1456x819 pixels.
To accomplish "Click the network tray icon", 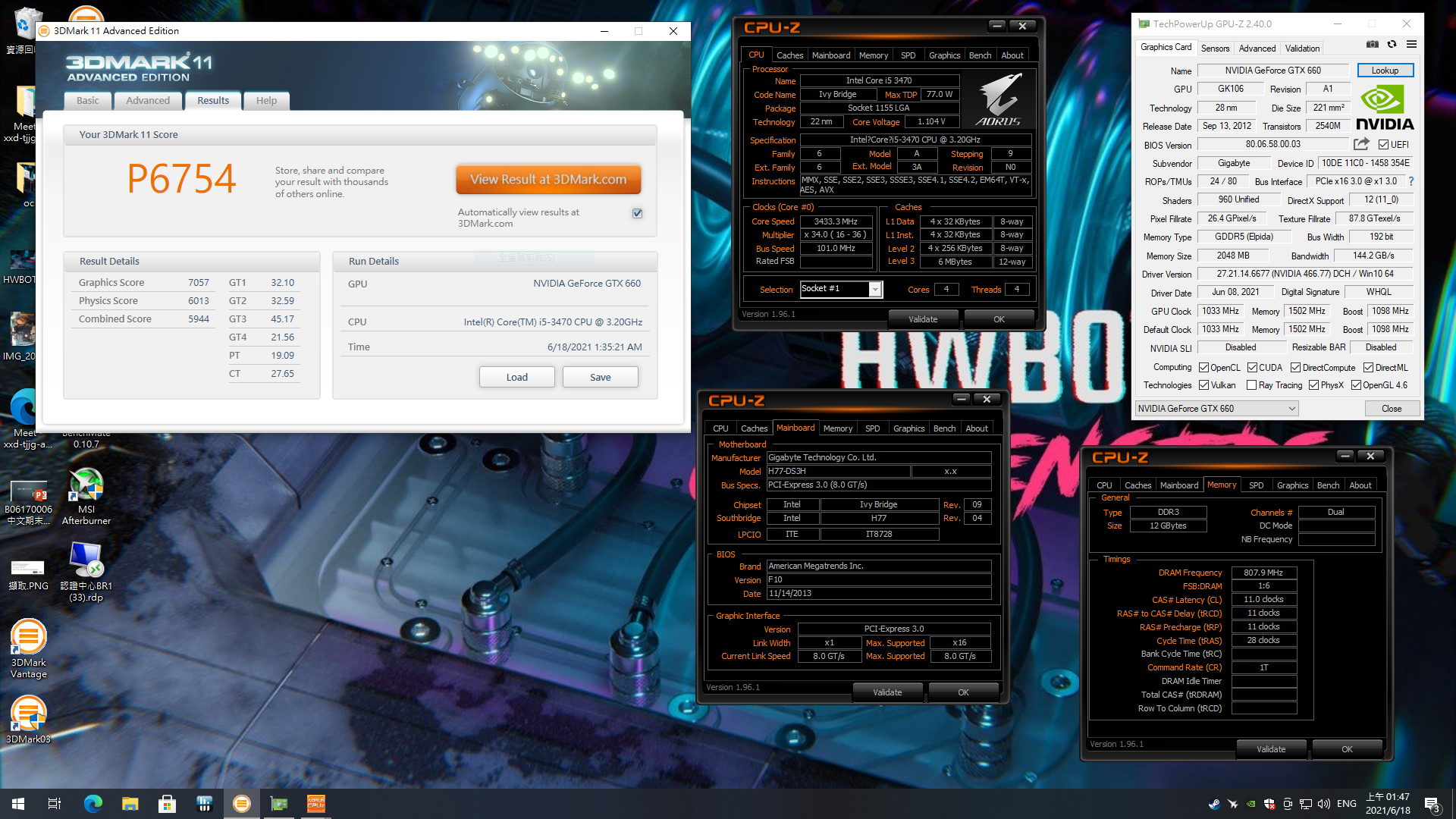I will point(1306,804).
